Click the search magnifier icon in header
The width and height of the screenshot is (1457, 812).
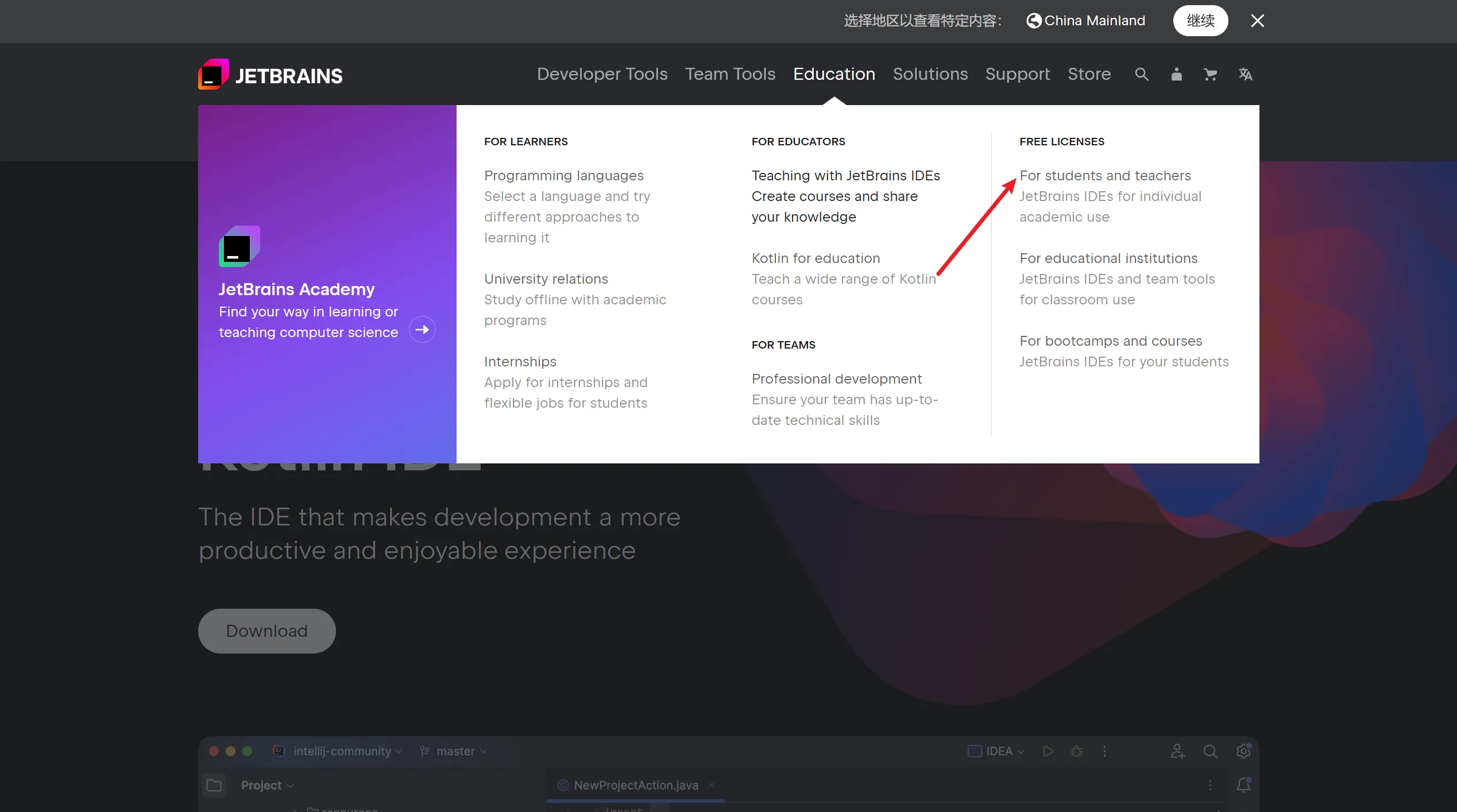(1141, 75)
